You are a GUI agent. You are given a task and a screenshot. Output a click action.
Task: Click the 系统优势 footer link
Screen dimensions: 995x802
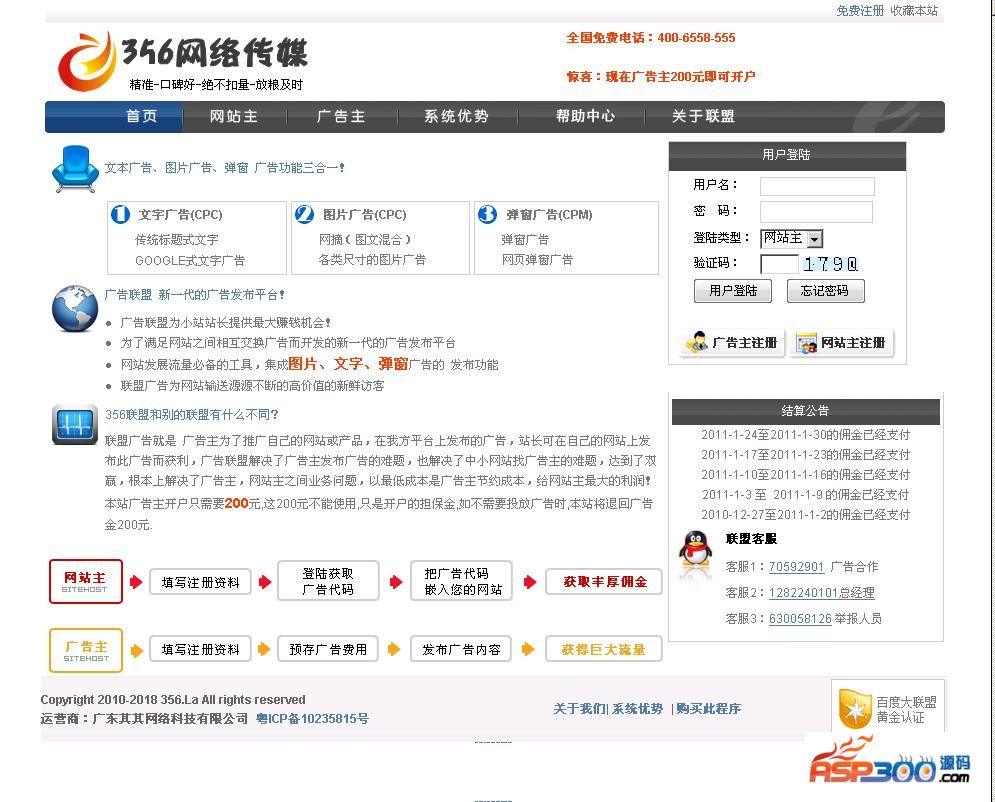(x=637, y=709)
